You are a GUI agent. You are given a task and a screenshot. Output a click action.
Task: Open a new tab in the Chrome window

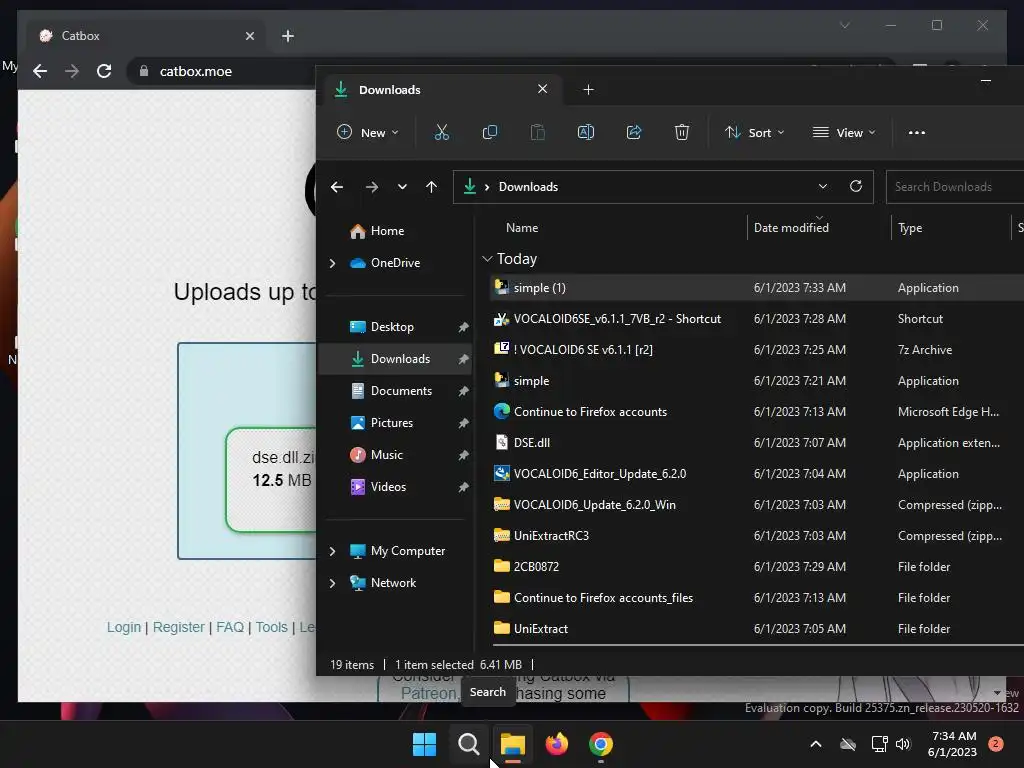coord(288,36)
